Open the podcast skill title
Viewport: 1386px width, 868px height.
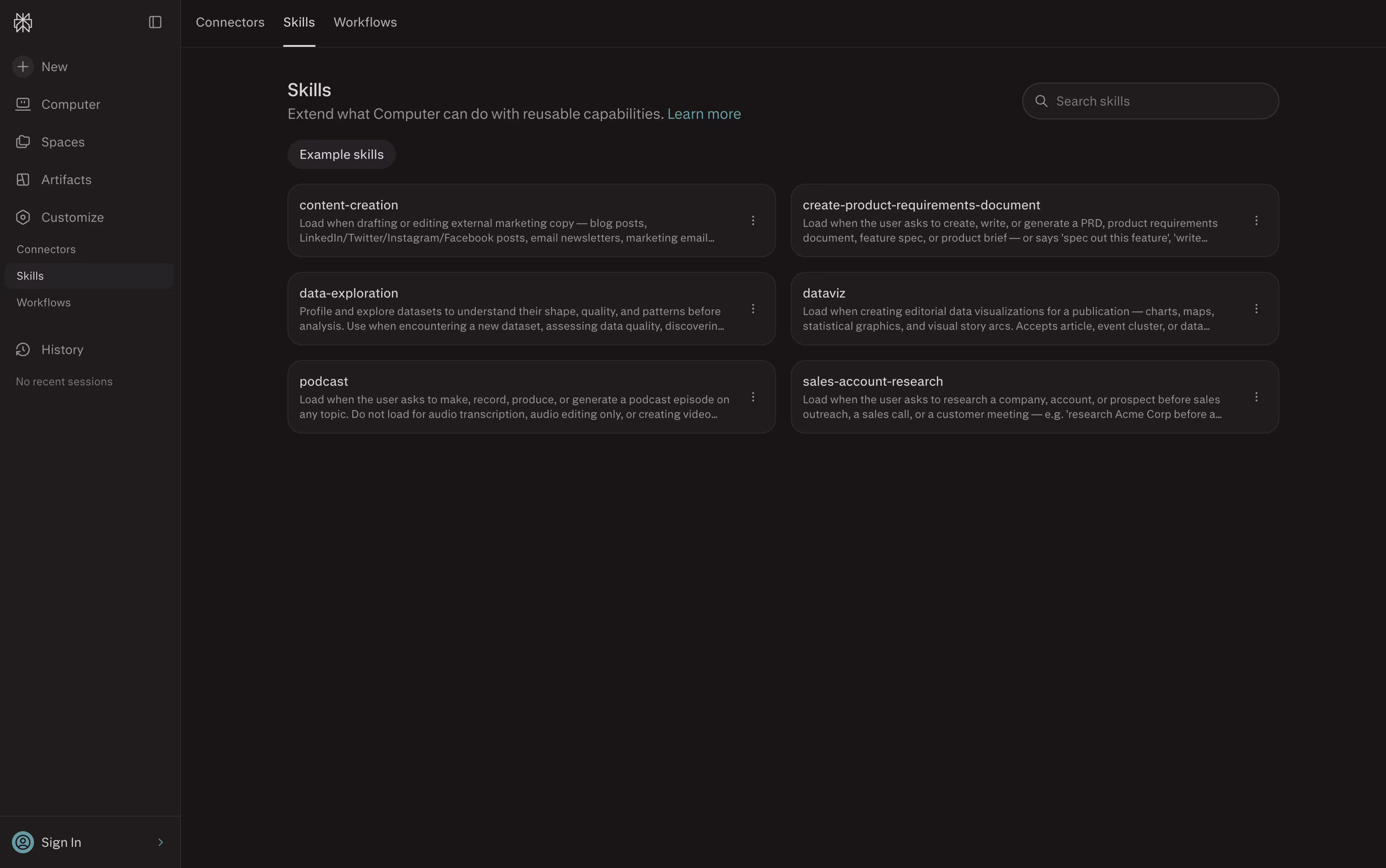click(x=323, y=381)
